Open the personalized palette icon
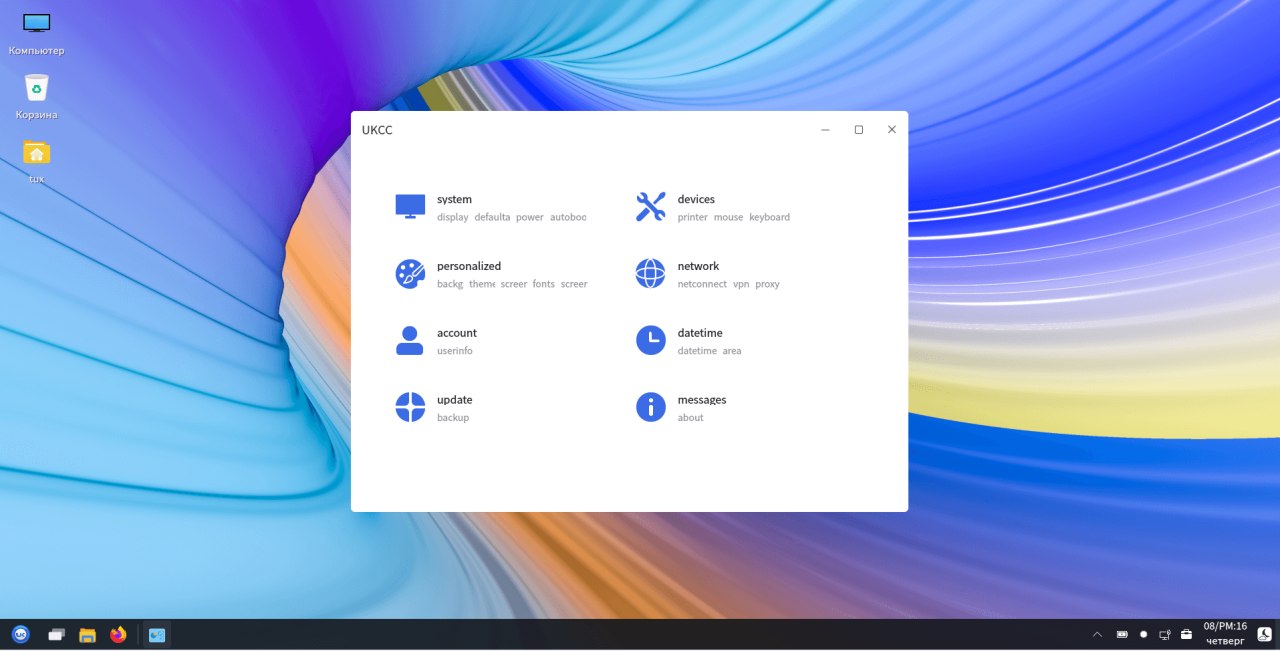Screen dimensions: 1280x651 click(x=410, y=274)
